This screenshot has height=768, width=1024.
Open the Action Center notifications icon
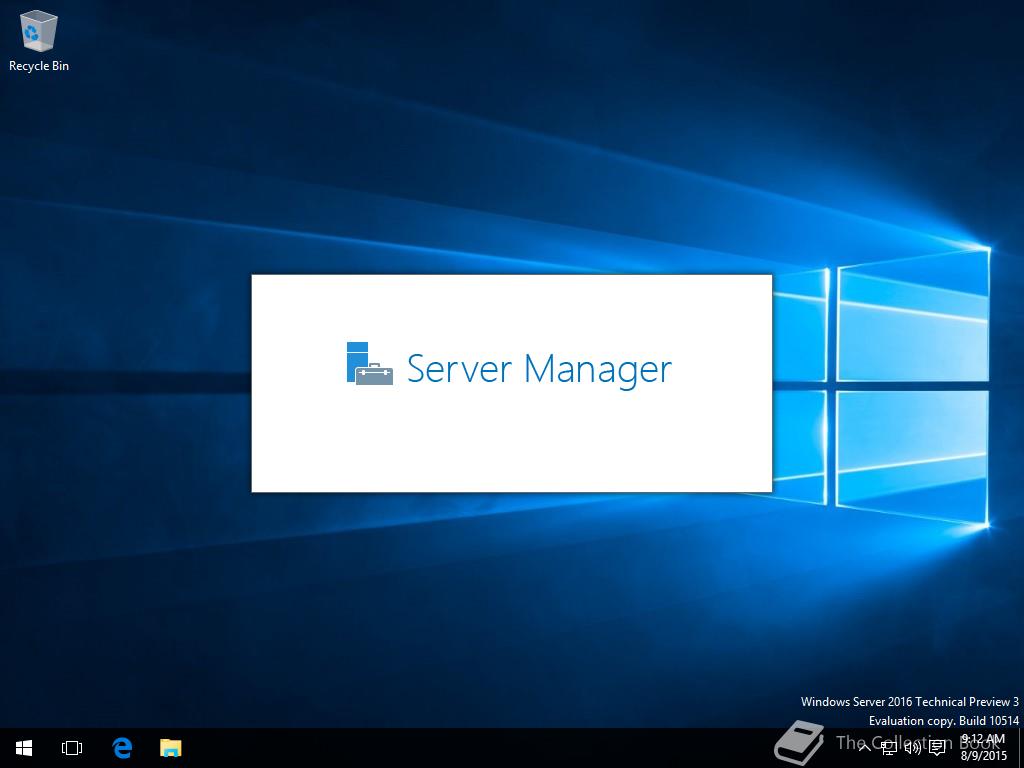[938, 747]
